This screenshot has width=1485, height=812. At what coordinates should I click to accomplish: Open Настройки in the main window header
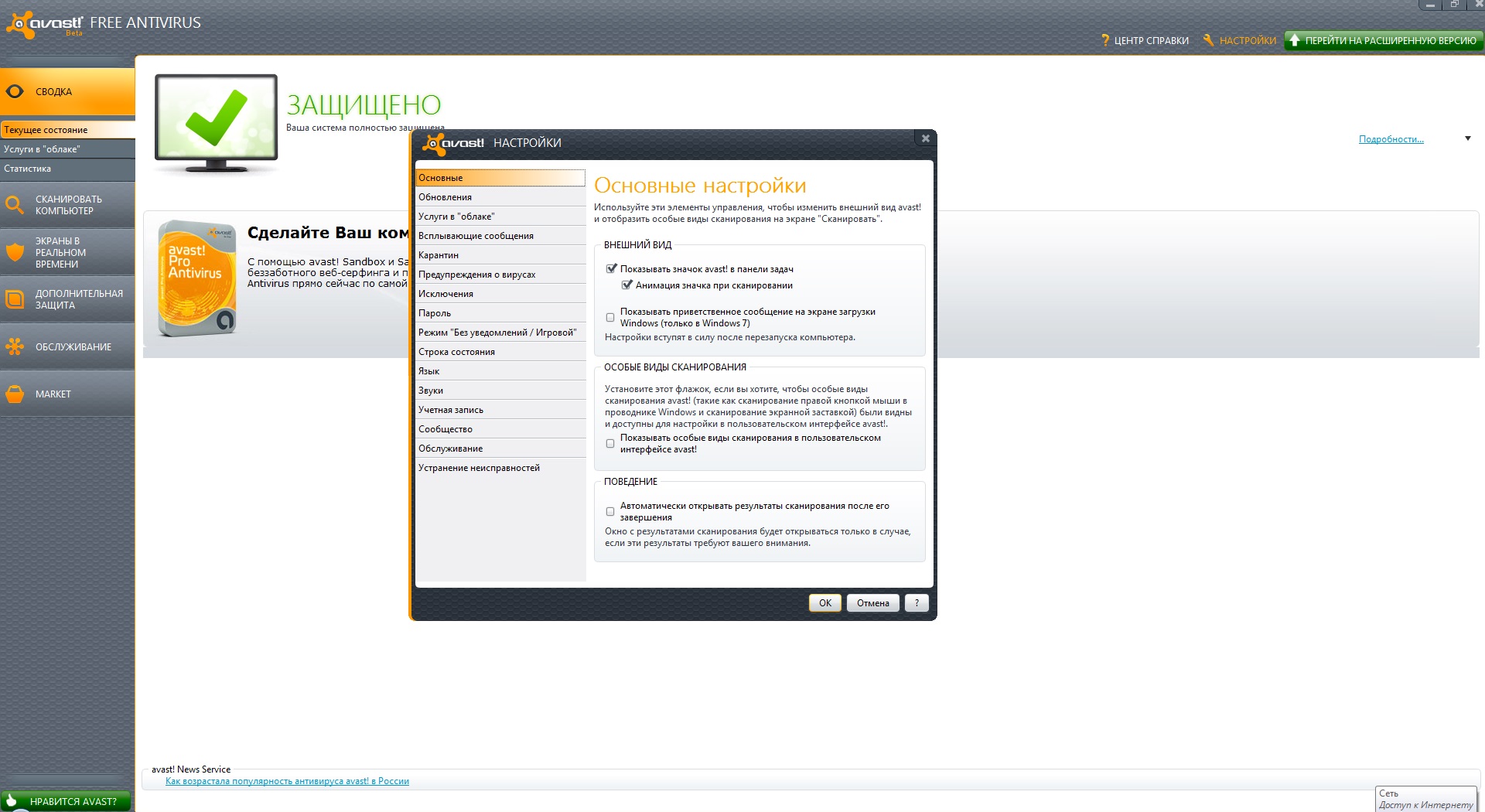click(1240, 40)
